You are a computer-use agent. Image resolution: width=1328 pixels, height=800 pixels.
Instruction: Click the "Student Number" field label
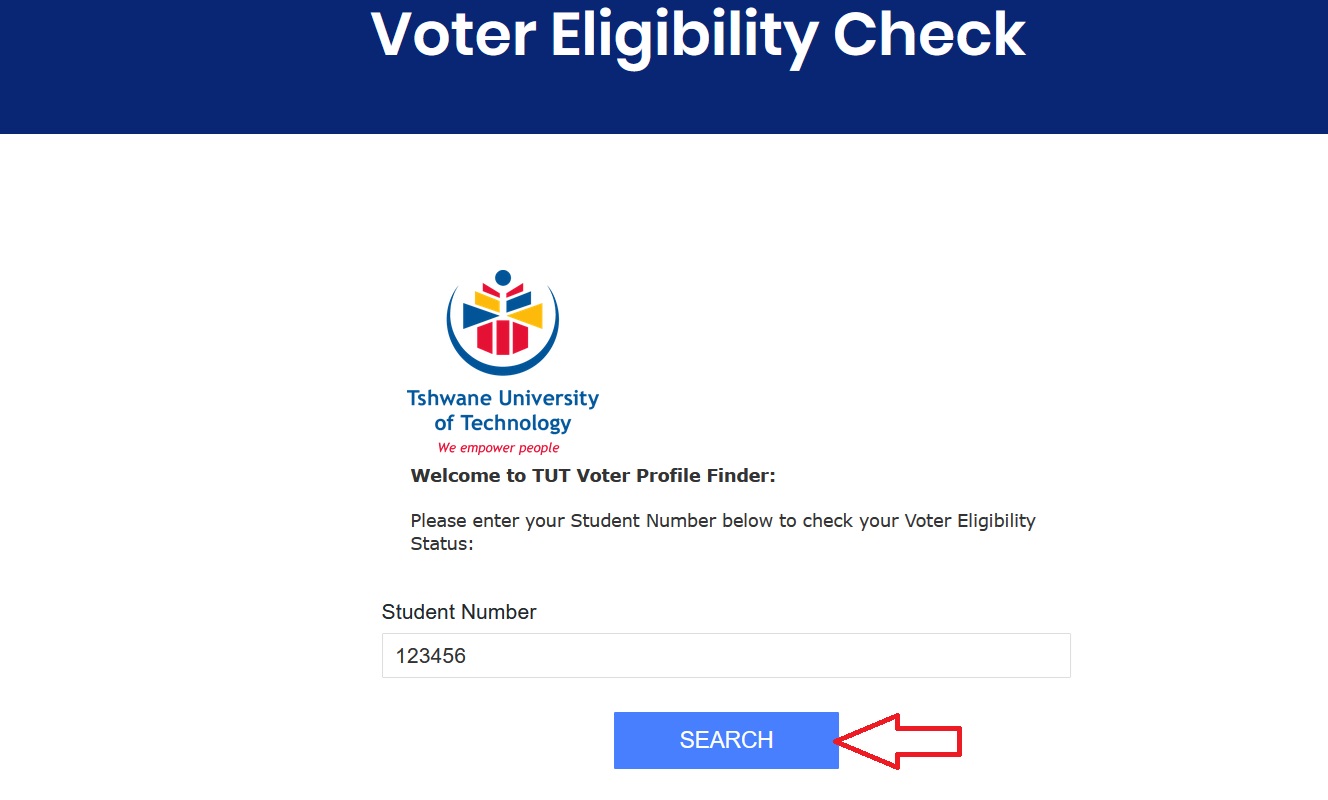(459, 612)
